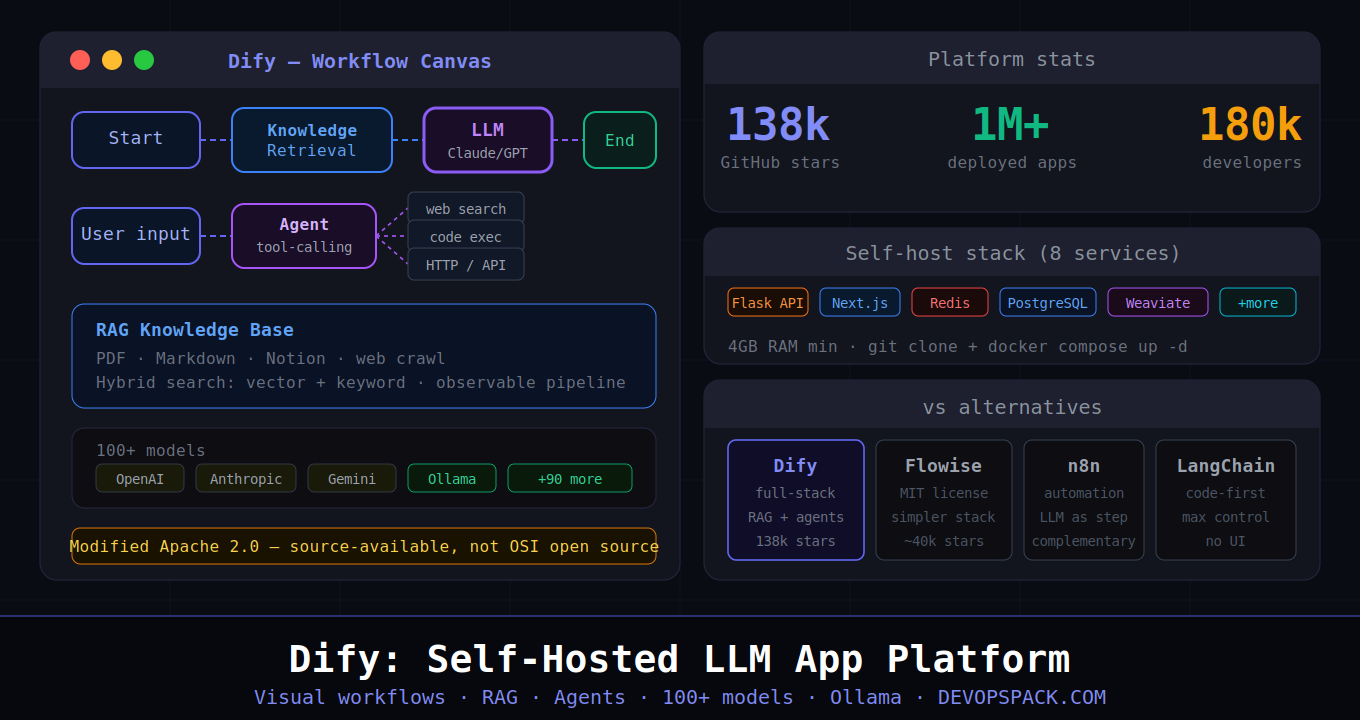Click the Platform stats header
The height and width of the screenshot is (720, 1360).
1012,59
